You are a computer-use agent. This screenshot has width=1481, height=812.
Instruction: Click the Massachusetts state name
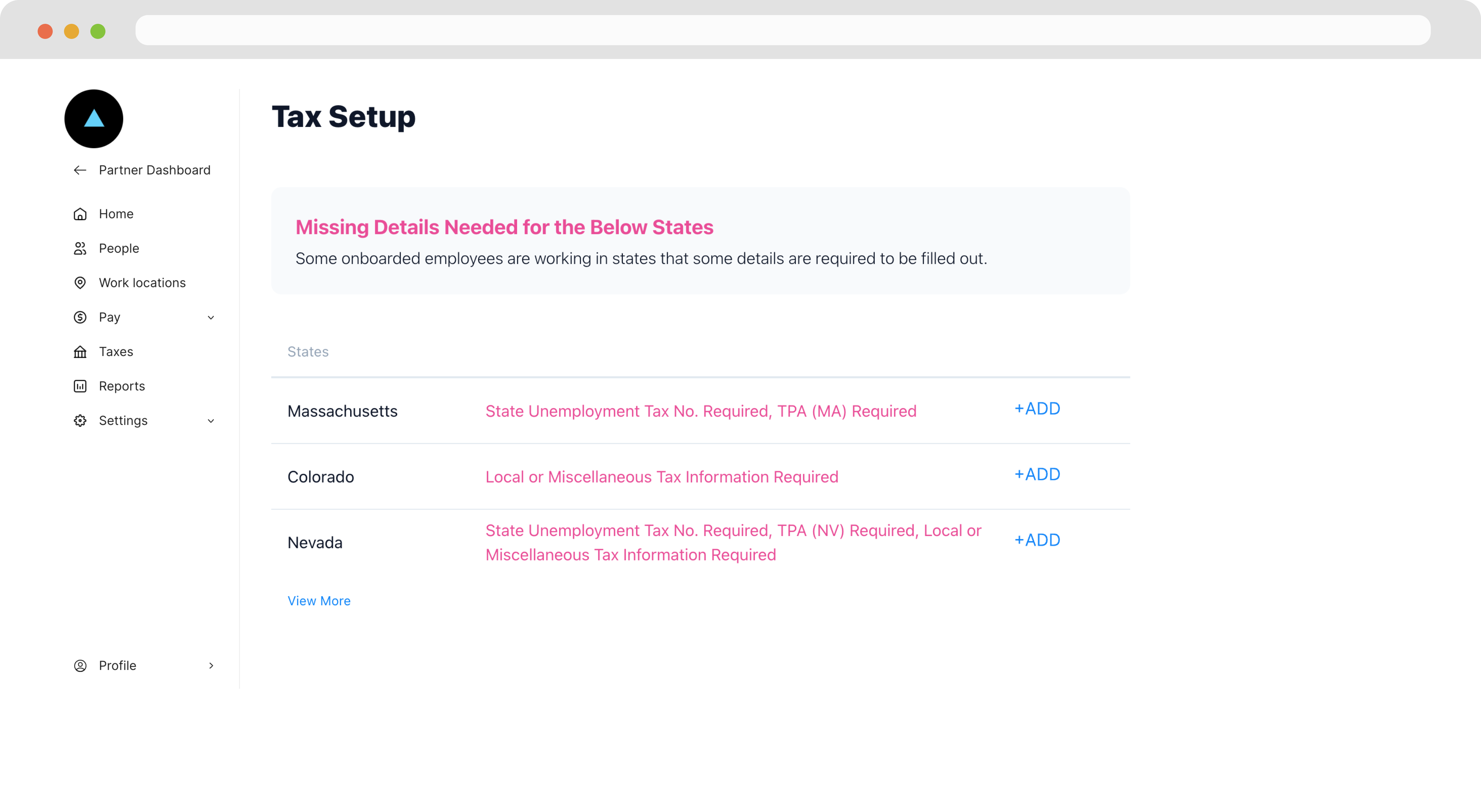[x=343, y=411]
